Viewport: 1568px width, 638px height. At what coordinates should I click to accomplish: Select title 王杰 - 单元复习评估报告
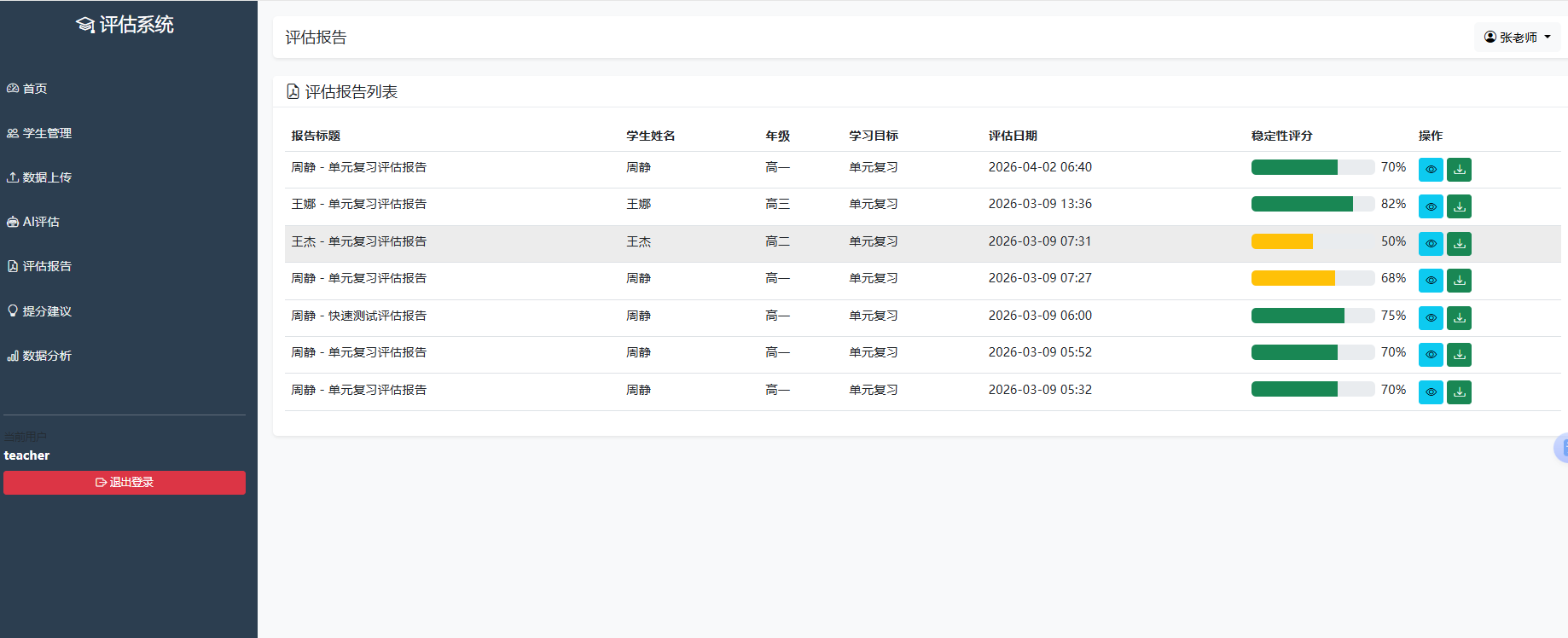click(x=359, y=241)
